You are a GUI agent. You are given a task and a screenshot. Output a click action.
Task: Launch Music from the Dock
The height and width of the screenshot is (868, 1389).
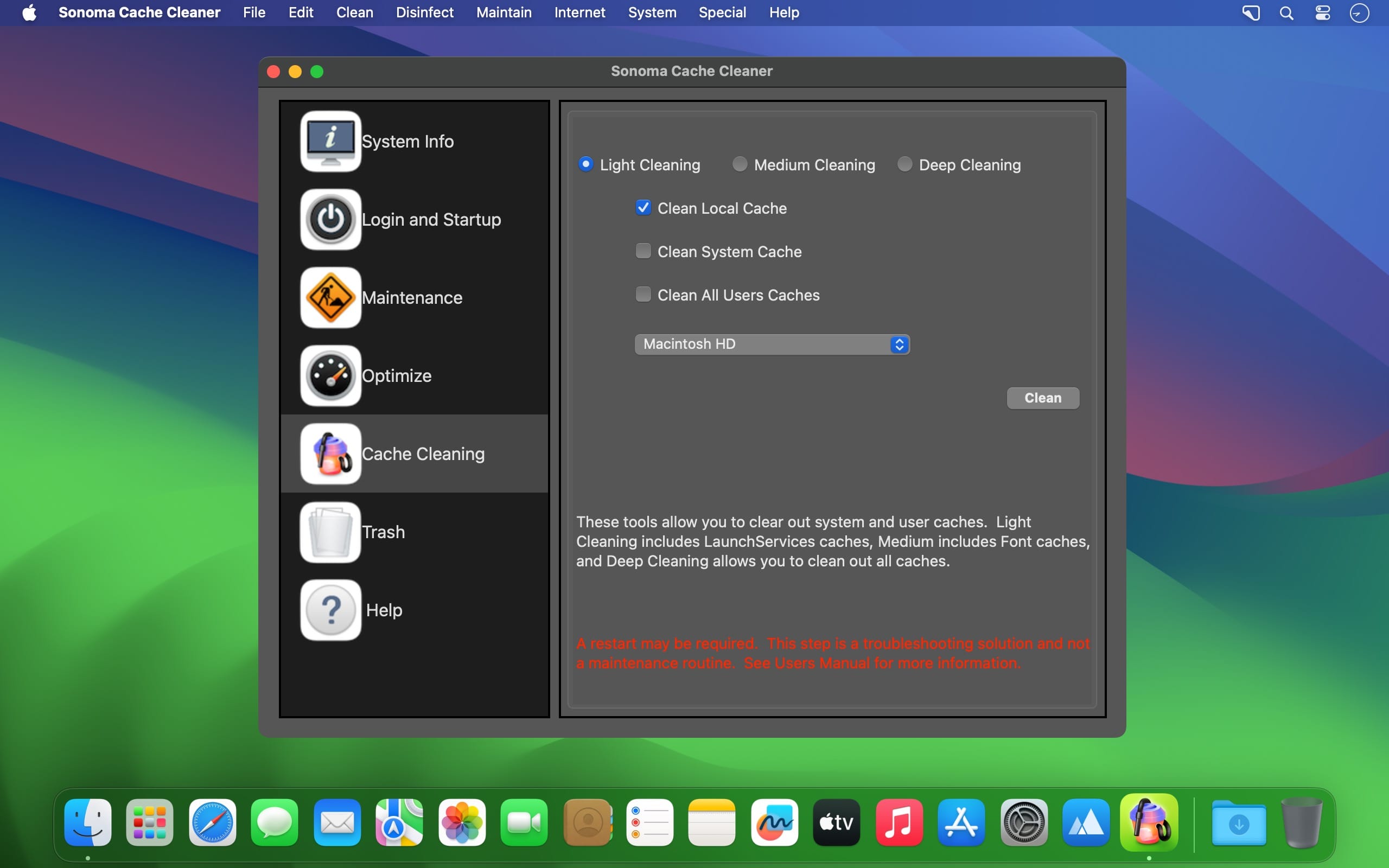tap(899, 822)
